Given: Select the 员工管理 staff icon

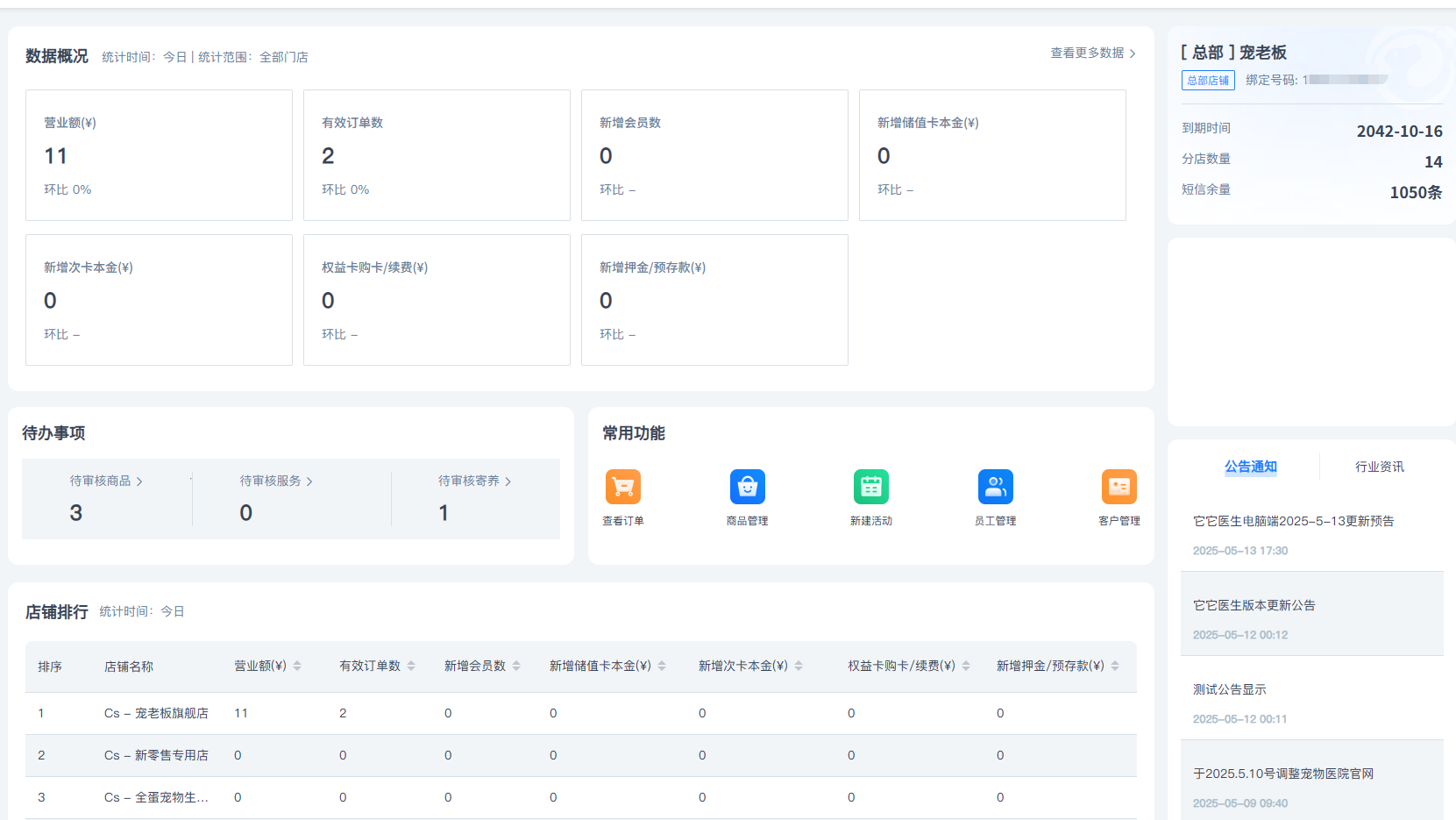Looking at the screenshot, I should tap(995, 487).
